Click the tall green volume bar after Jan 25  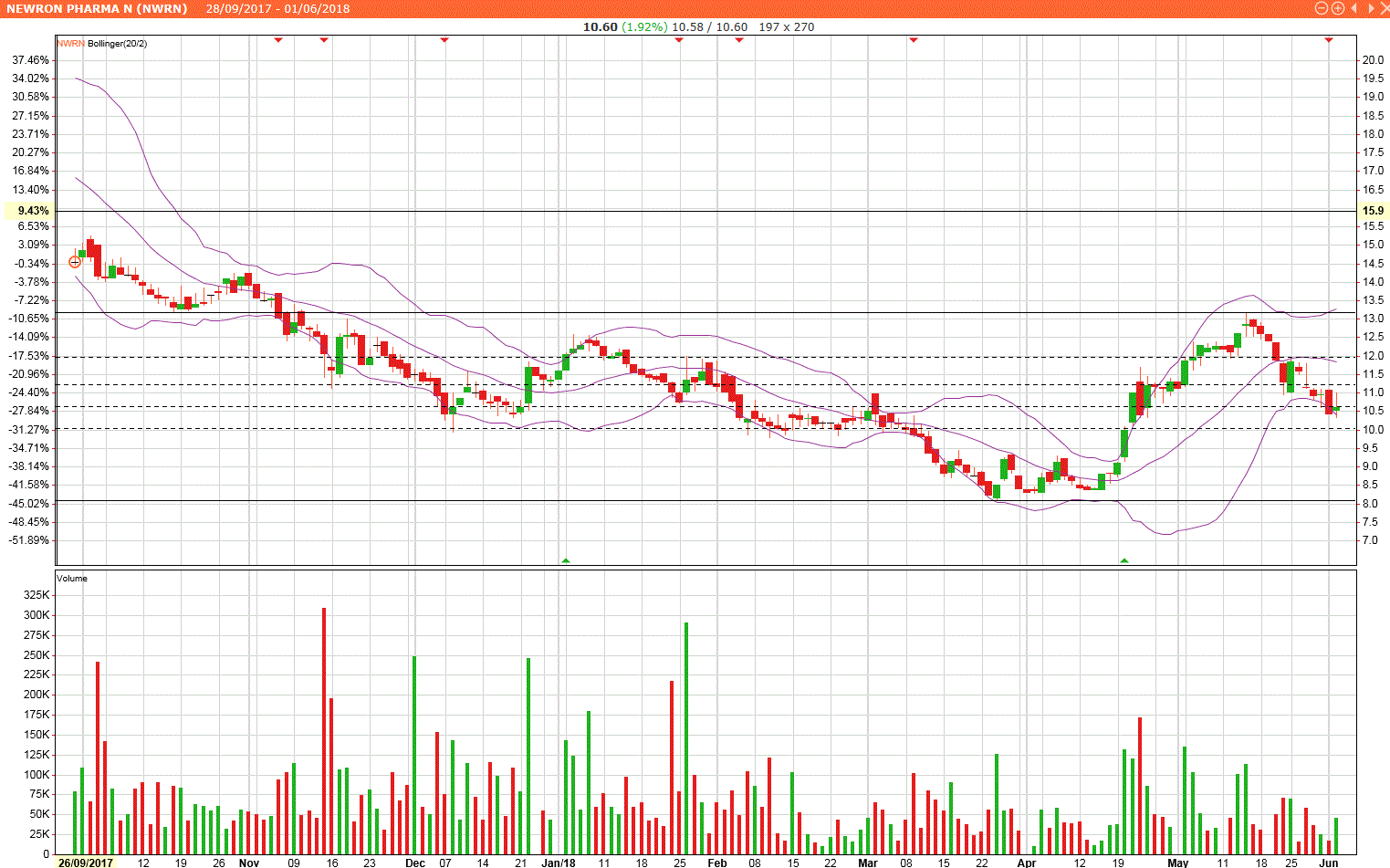(686, 738)
